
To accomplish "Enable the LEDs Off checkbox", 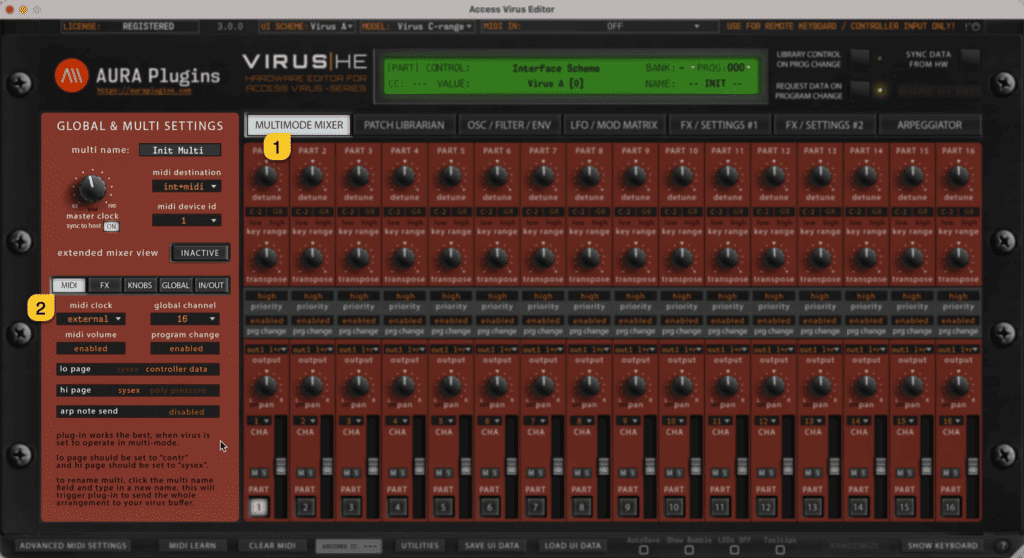I will click(734, 550).
